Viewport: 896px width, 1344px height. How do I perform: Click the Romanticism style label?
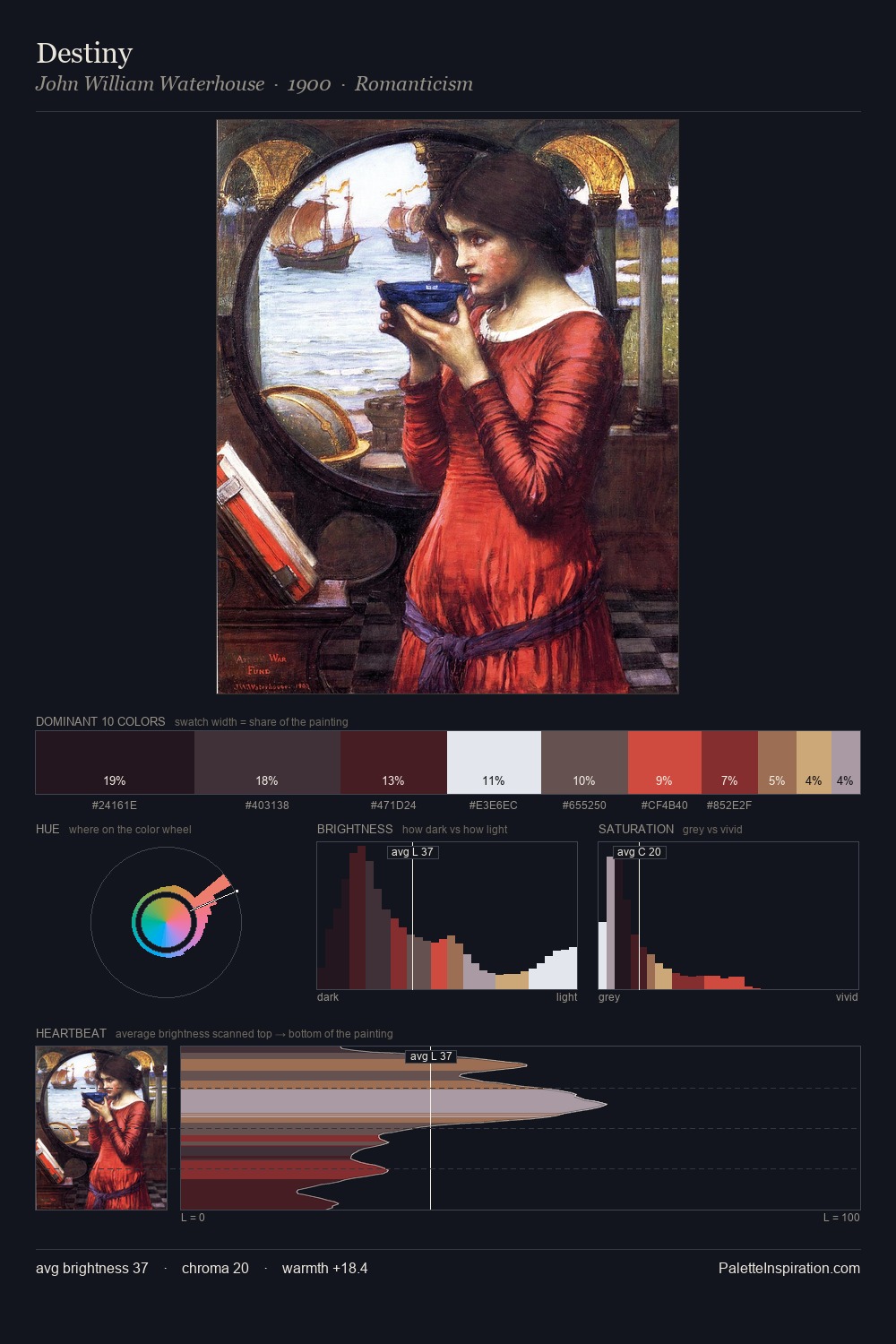point(414,84)
